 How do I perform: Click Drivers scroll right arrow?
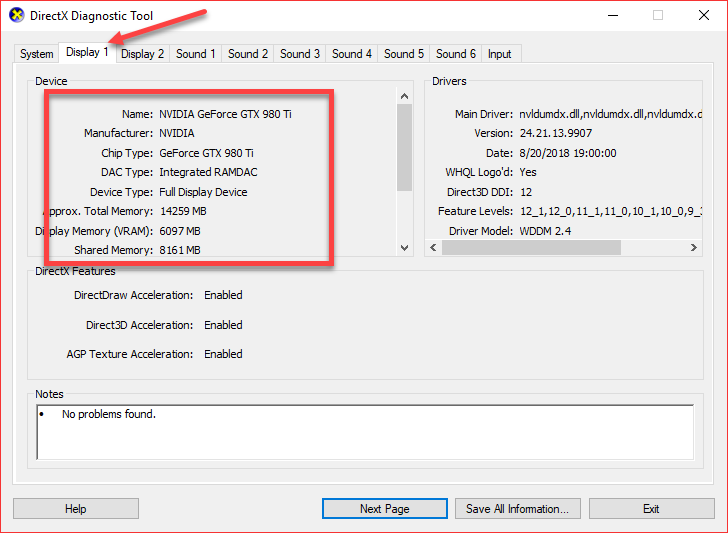click(x=694, y=247)
